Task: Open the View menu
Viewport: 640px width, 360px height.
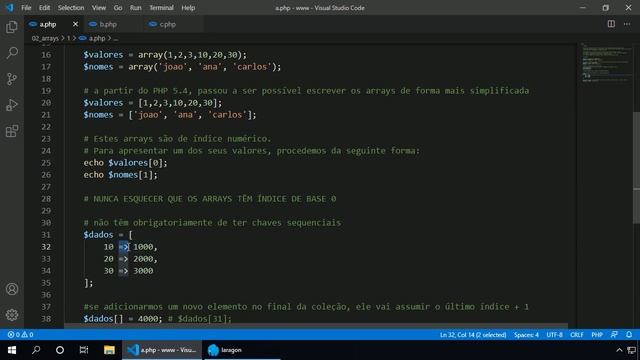Action: point(99,8)
